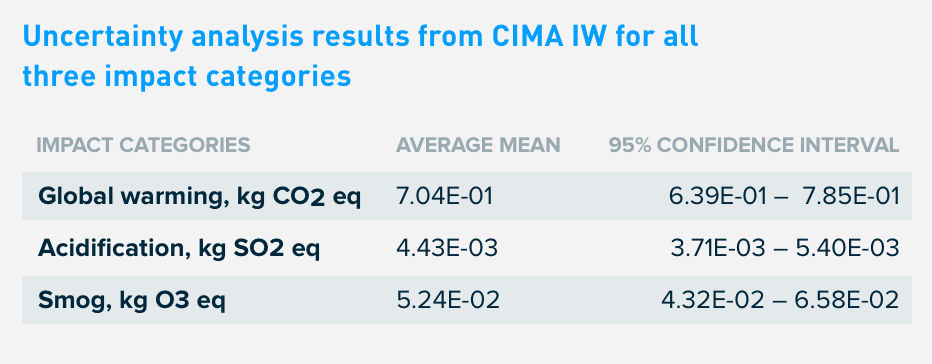Screen dimensions: 932x364
Task: Select the IMPACT CATEGORIES column header
Action: 143,145
